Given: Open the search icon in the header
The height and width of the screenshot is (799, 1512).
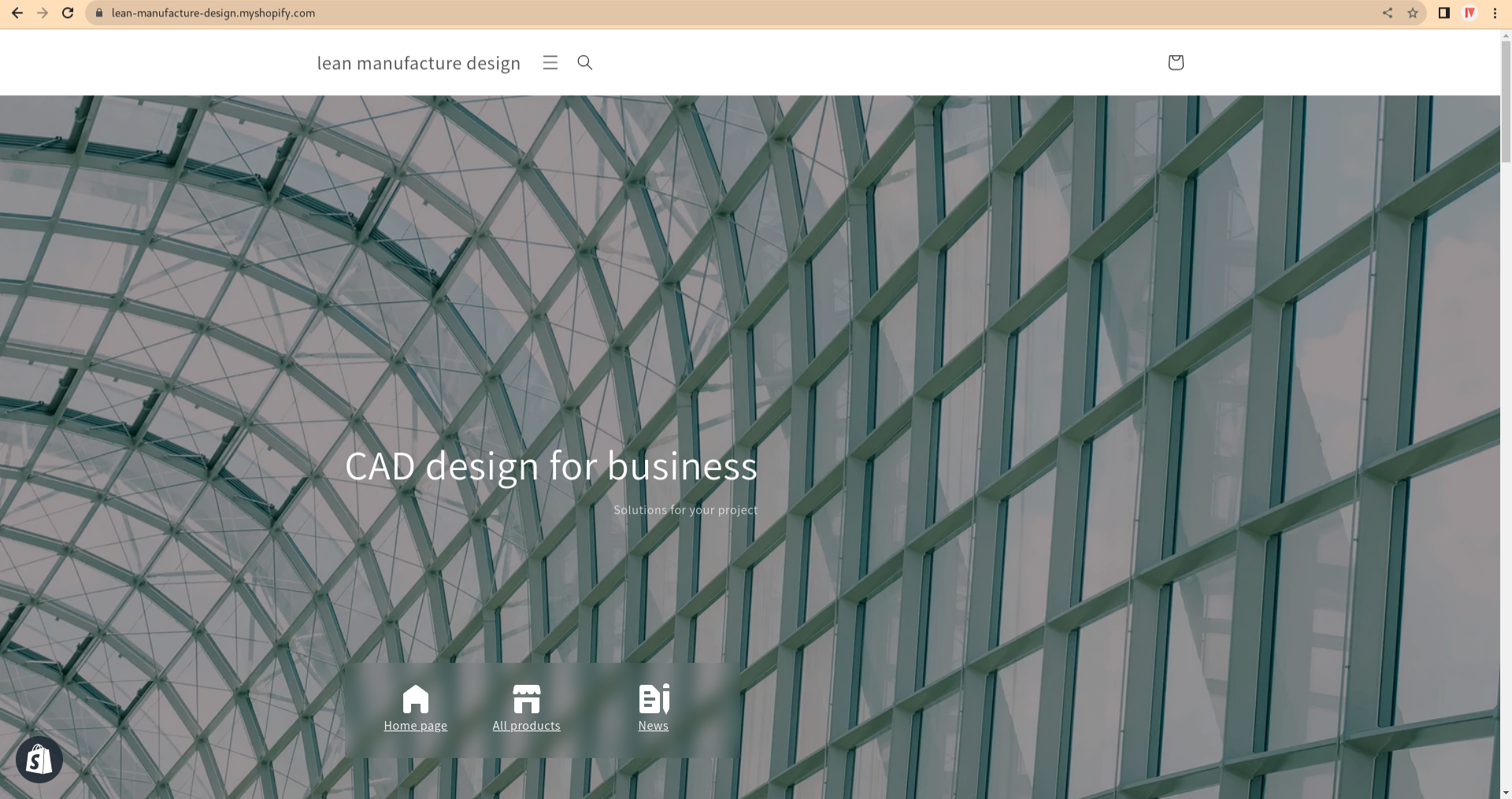Looking at the screenshot, I should (584, 62).
